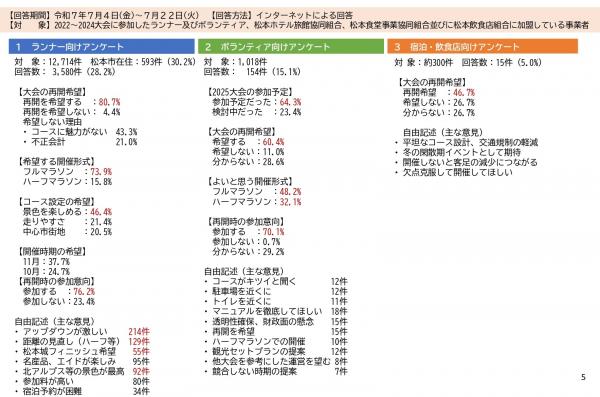Image resolution: width=600 pixels, height=397 pixels.
Task: Click 宿泊予約が困難 34件 row
Action: [x=82, y=391]
